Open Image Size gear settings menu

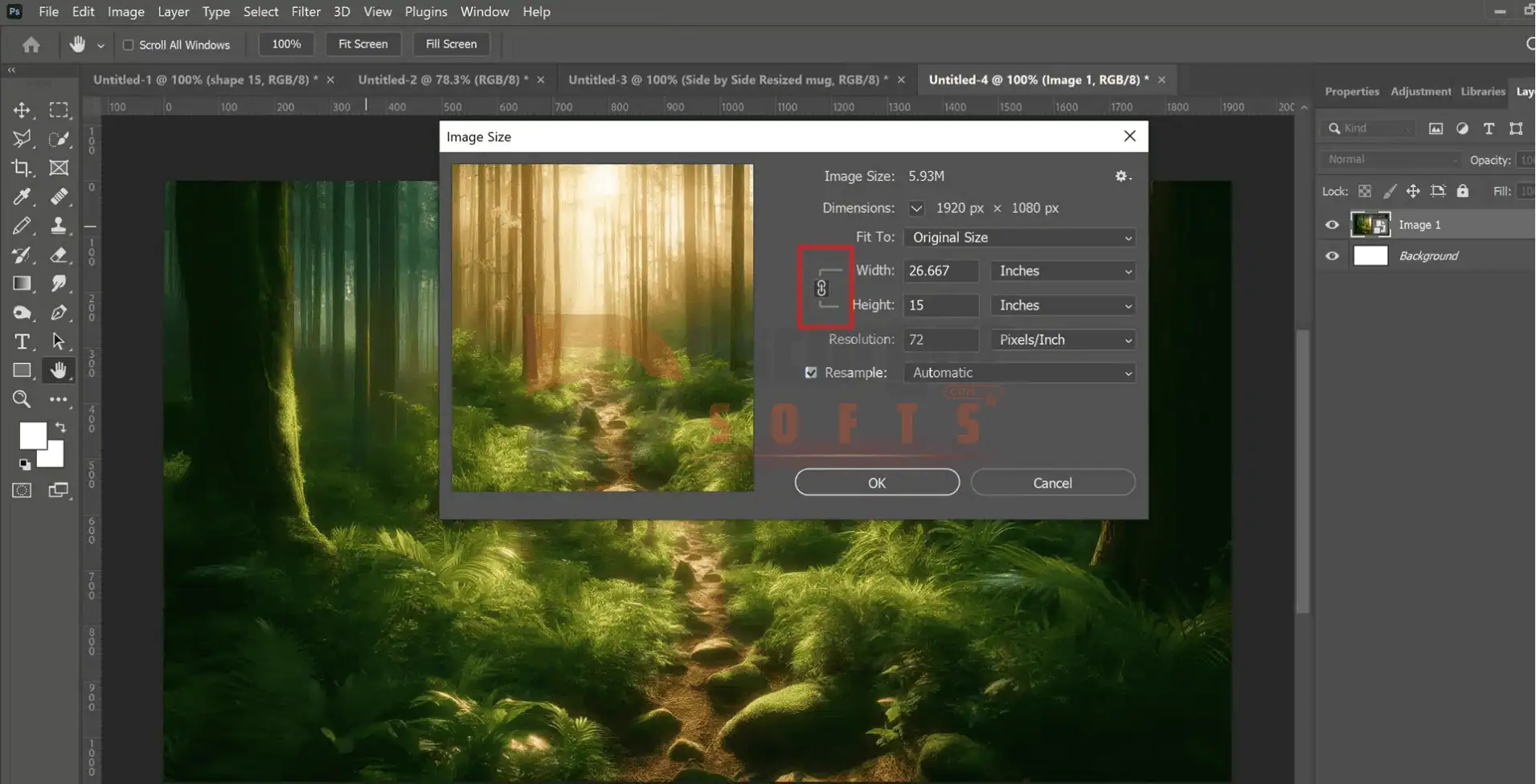[x=1121, y=176]
